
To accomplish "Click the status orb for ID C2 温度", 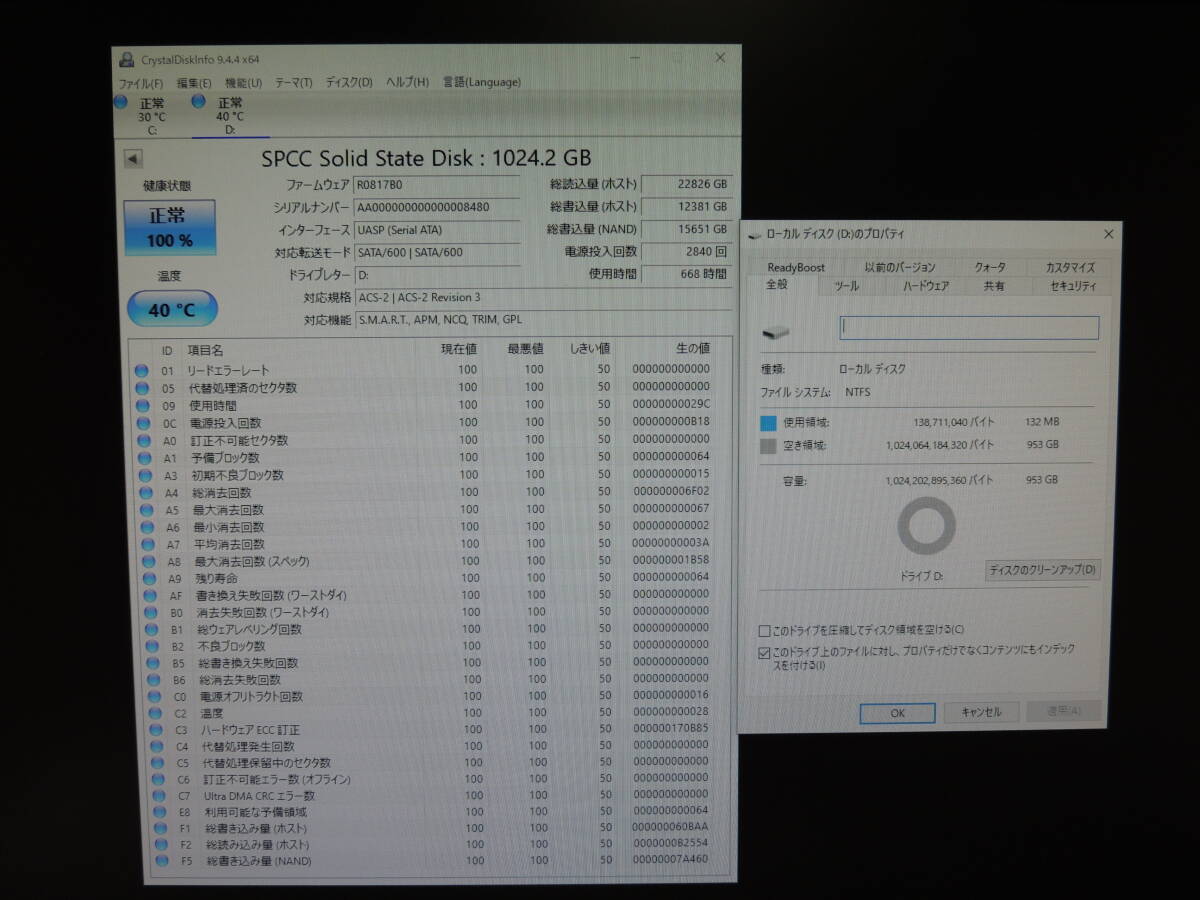I will 154,713.
